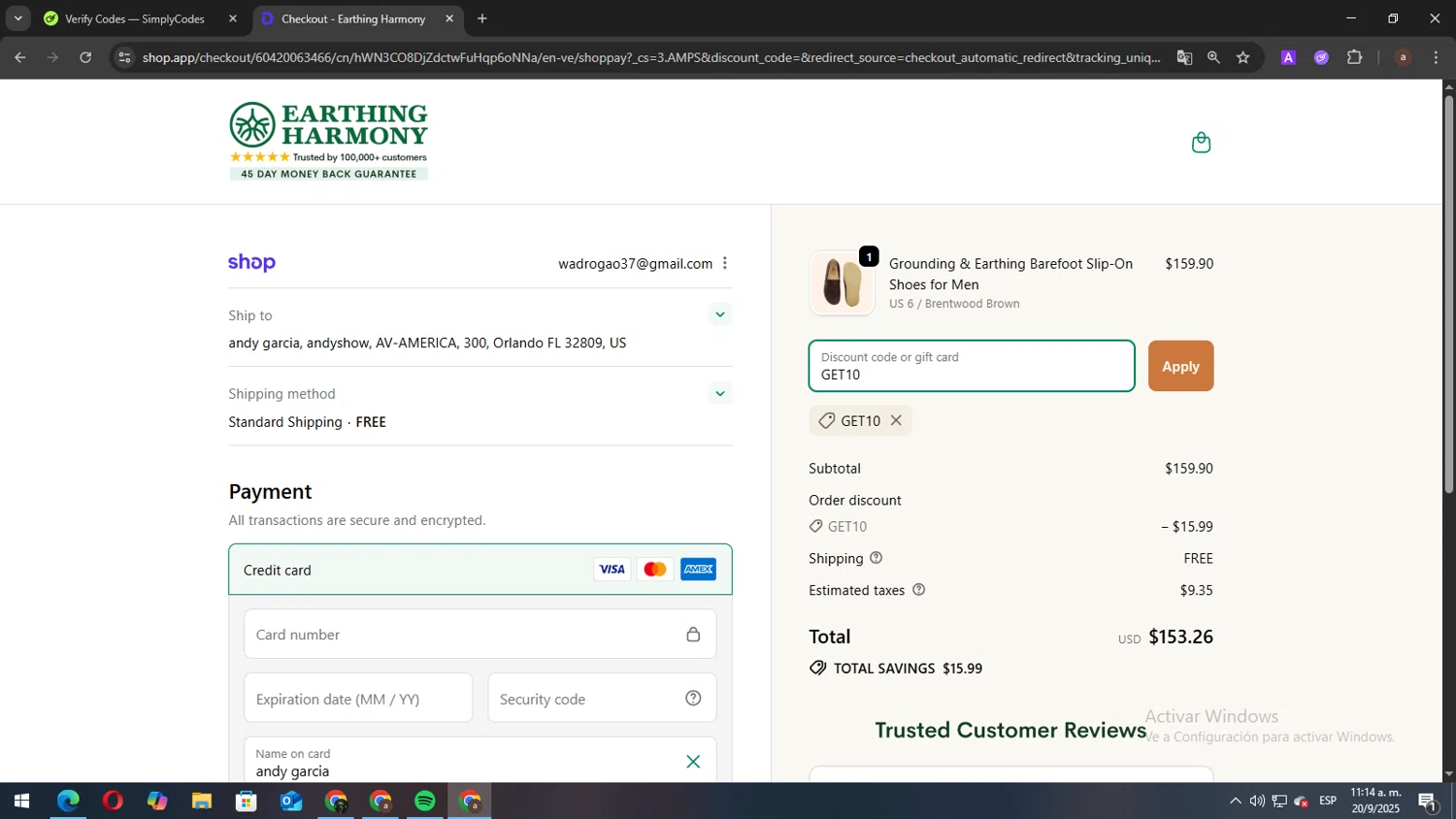Viewport: 1456px width, 819px height.
Task: Open Spotify from the taskbar
Action: (x=425, y=801)
